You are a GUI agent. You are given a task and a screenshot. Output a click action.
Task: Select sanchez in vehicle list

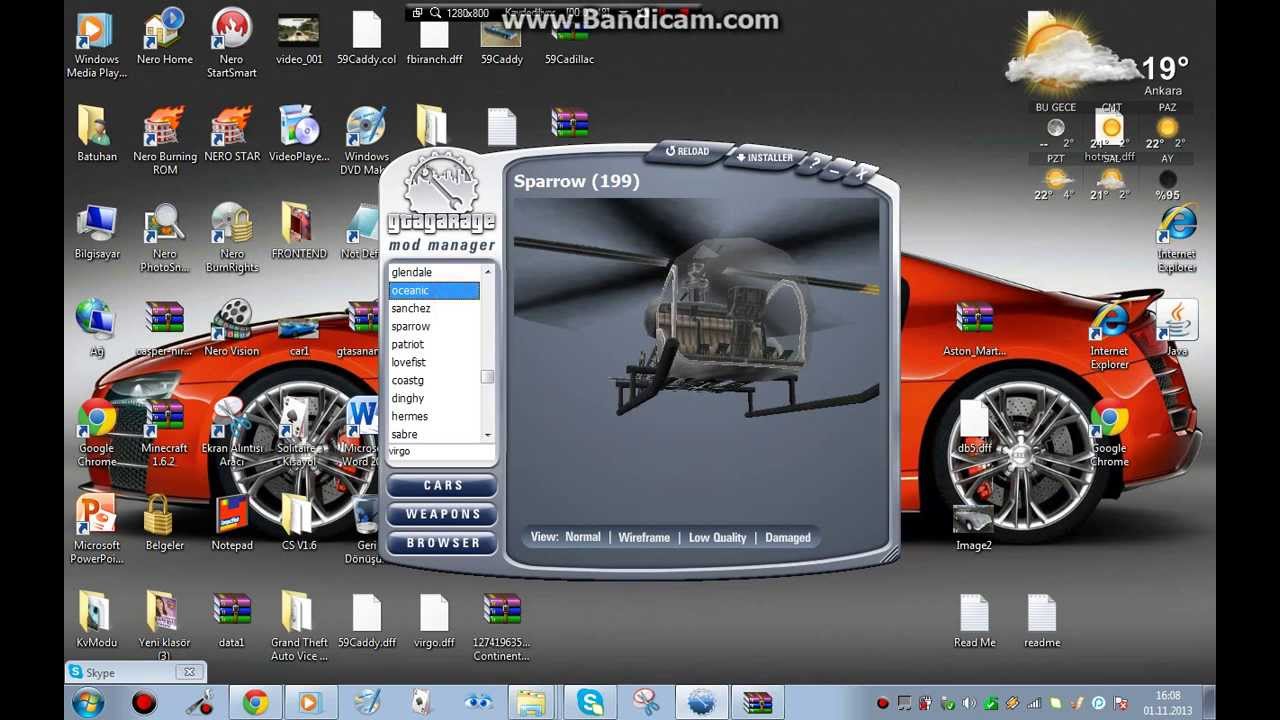coord(434,308)
